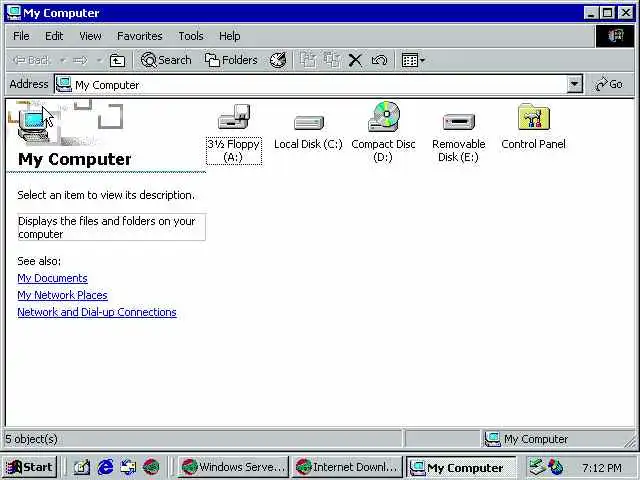Screen dimensions: 640x480
Task: Click the Outlook Express Quick Launch icon
Action: tap(128, 467)
